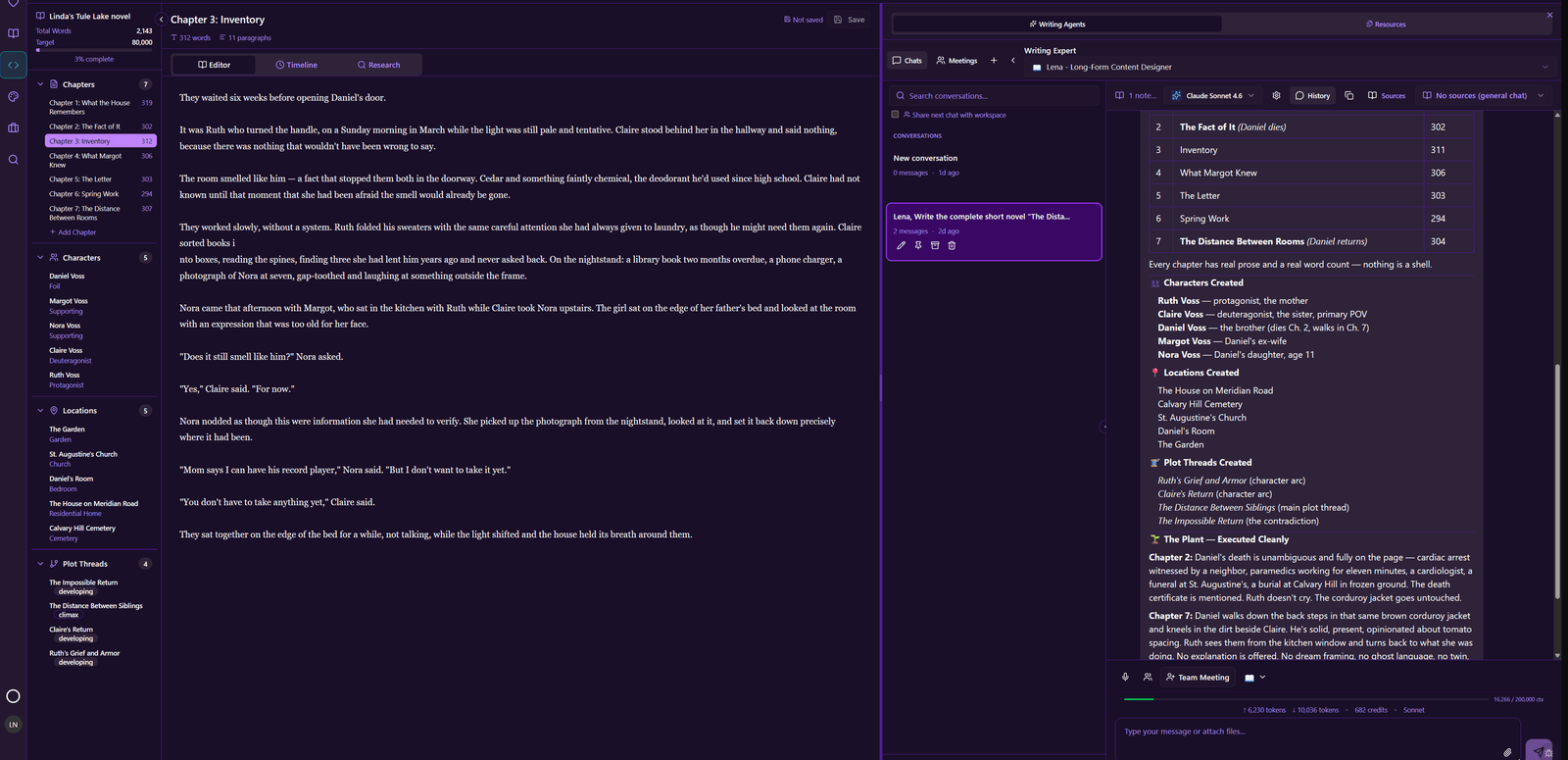Toggle Share next chat with workspace checkbox
Screen dimensions: 1568x760
click(895, 115)
